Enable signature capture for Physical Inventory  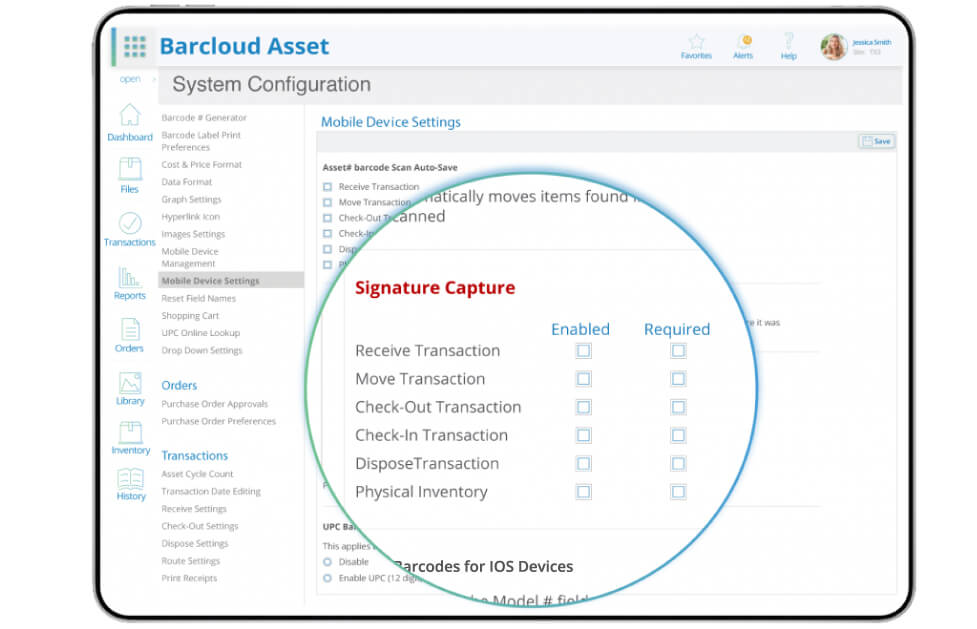tap(583, 492)
